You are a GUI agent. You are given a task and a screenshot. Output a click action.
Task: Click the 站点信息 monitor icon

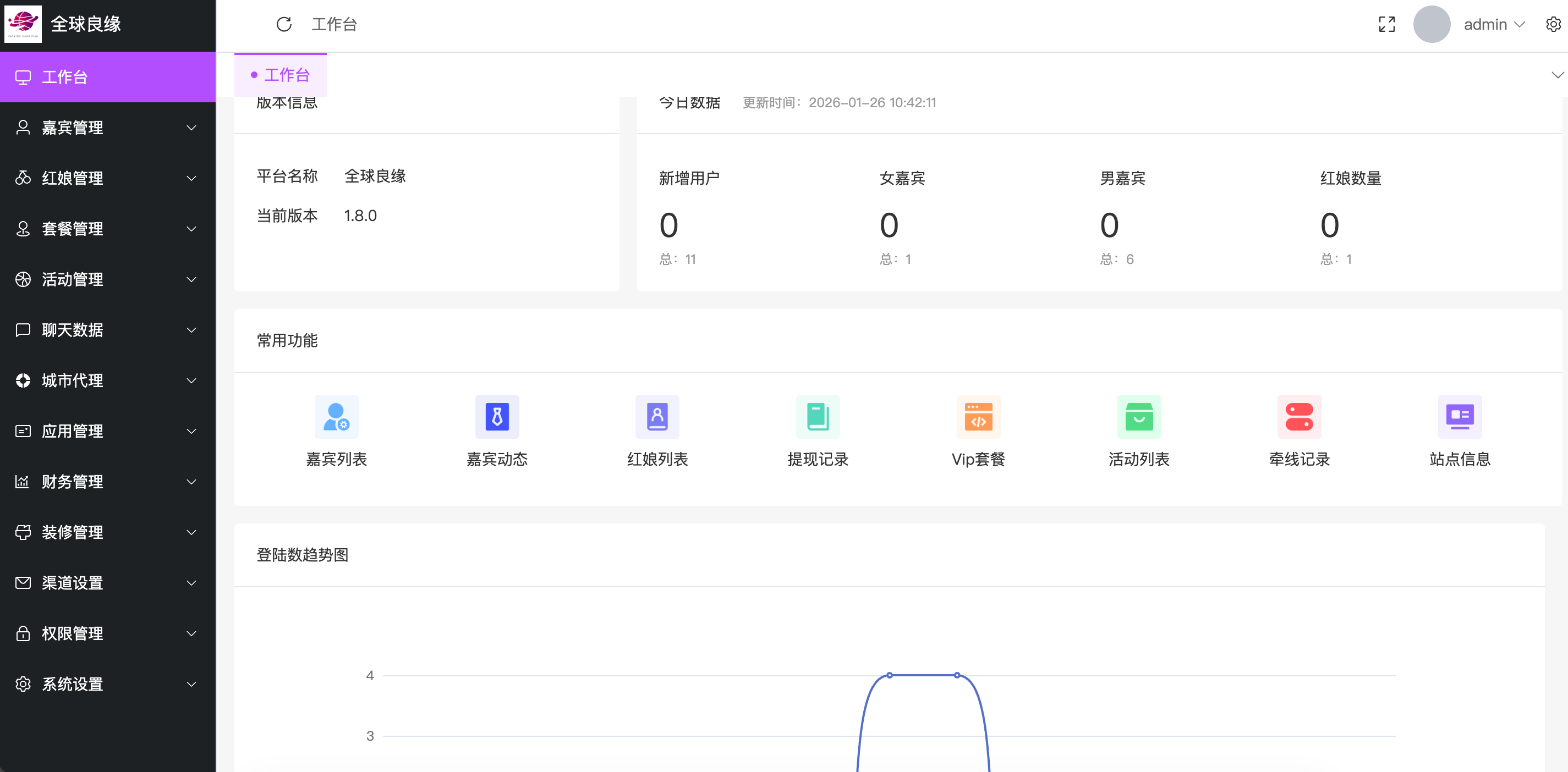(1459, 417)
